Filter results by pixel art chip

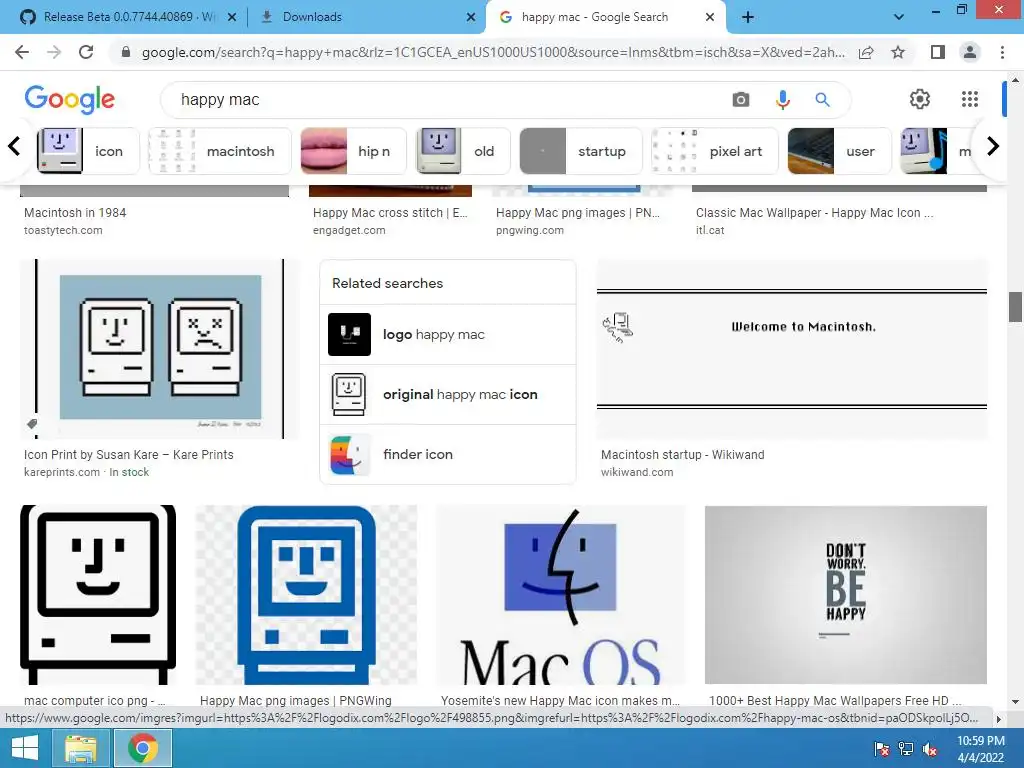point(715,151)
